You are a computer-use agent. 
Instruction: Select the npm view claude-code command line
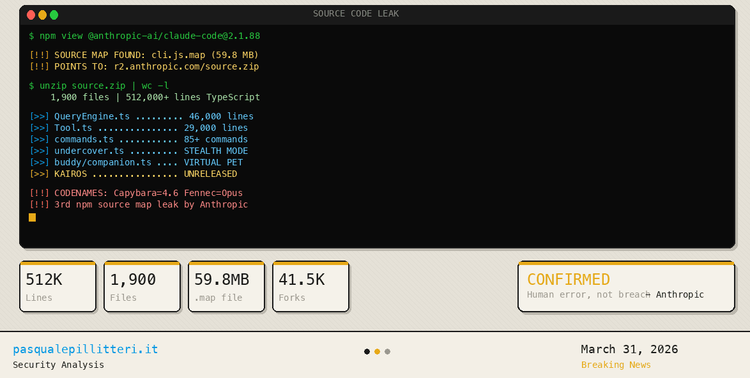144,36
